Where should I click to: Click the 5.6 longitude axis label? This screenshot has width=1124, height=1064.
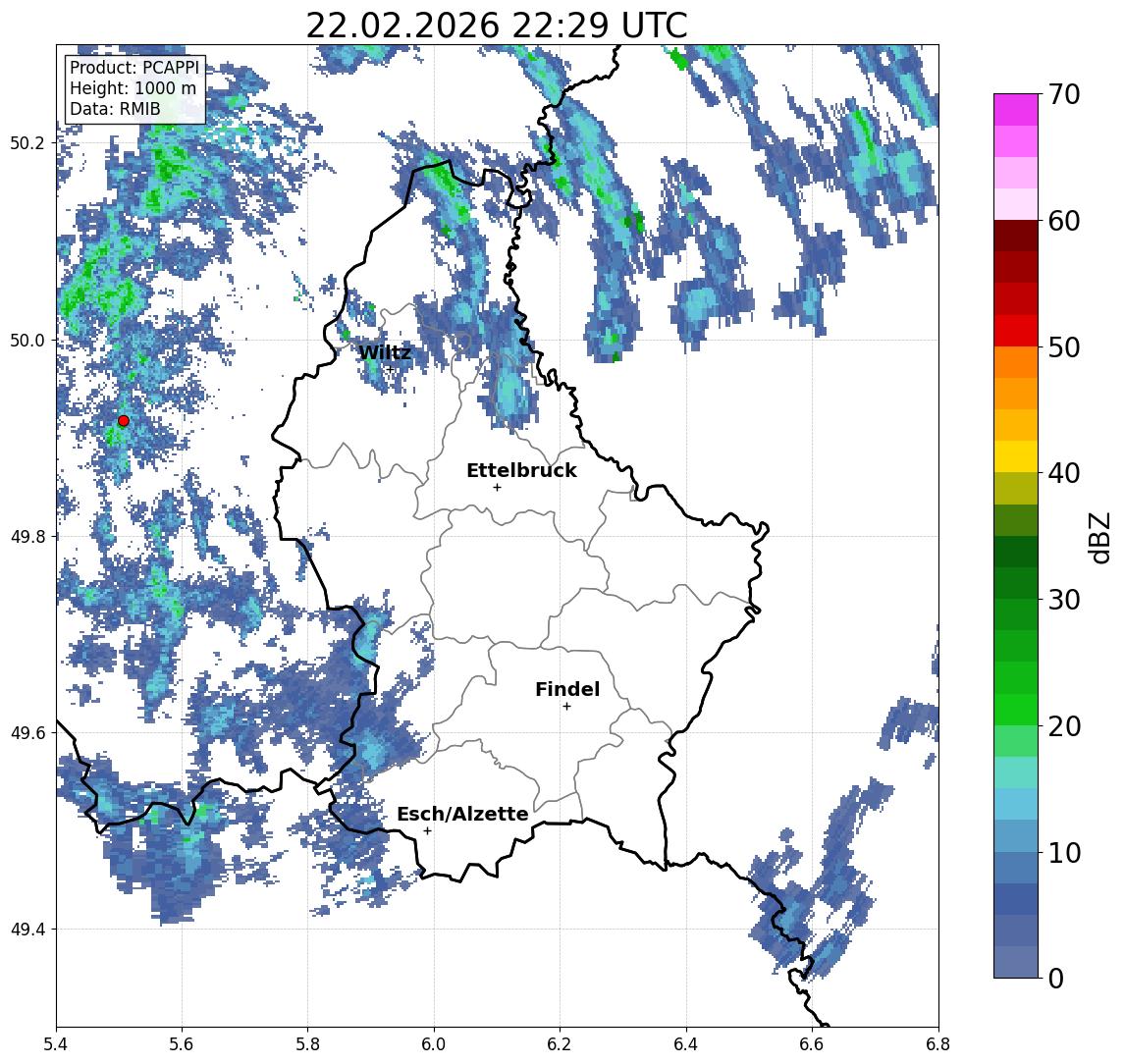pyautogui.click(x=182, y=1044)
